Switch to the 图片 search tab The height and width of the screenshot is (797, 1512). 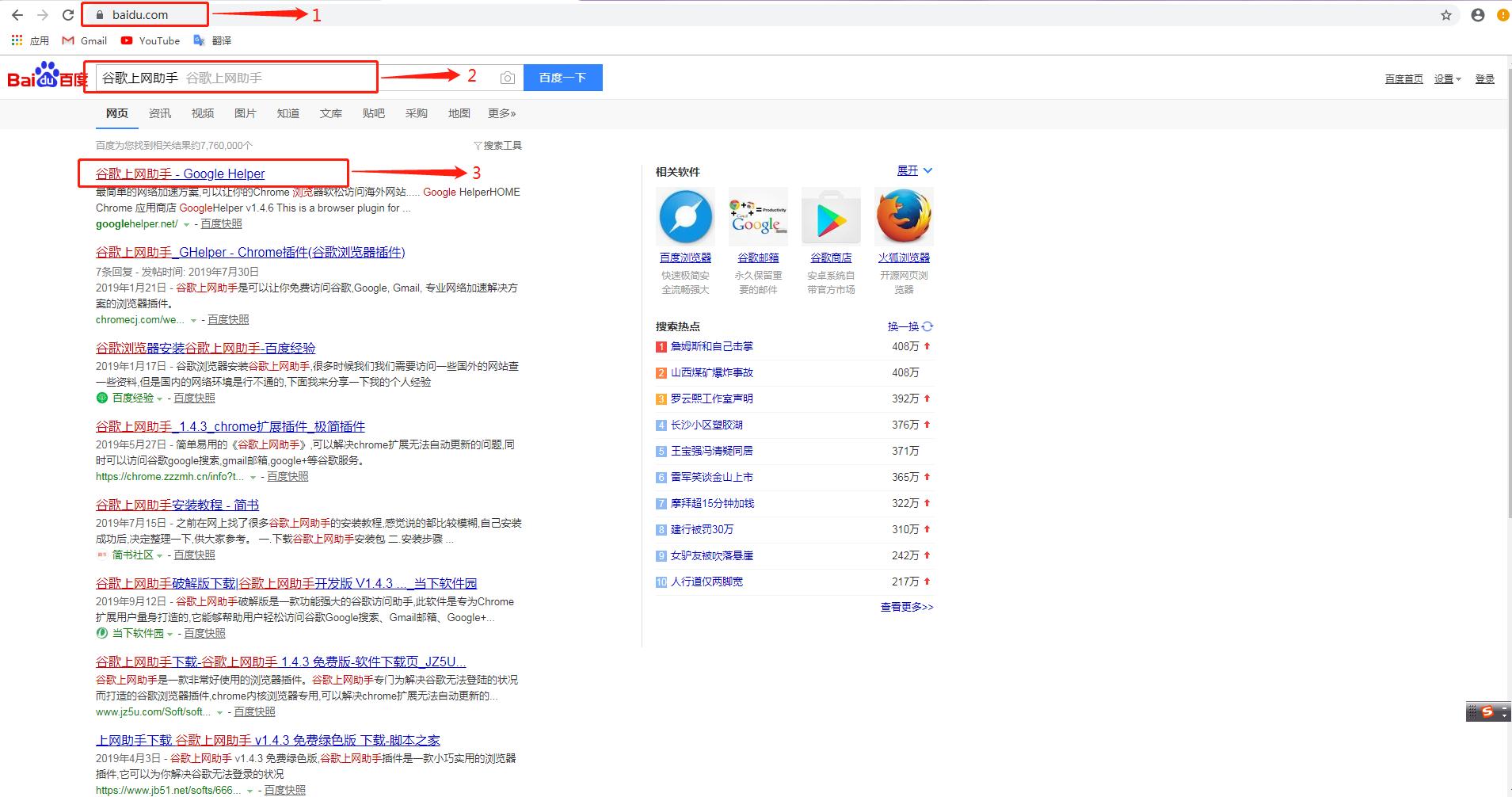[246, 113]
